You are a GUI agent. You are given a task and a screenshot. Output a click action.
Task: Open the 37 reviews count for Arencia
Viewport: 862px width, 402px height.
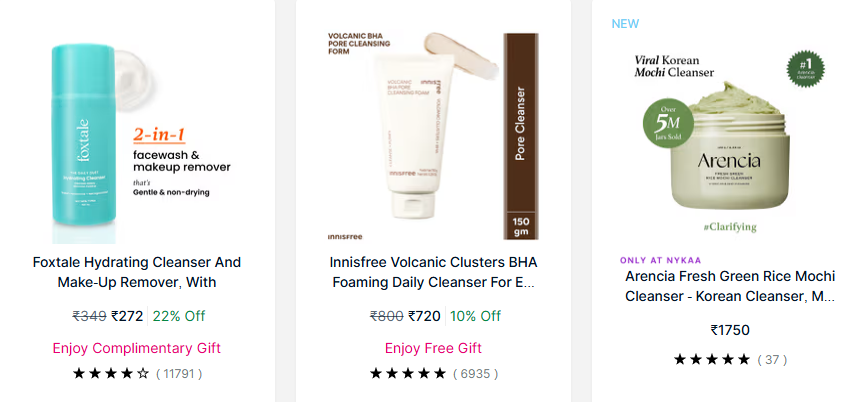click(771, 359)
